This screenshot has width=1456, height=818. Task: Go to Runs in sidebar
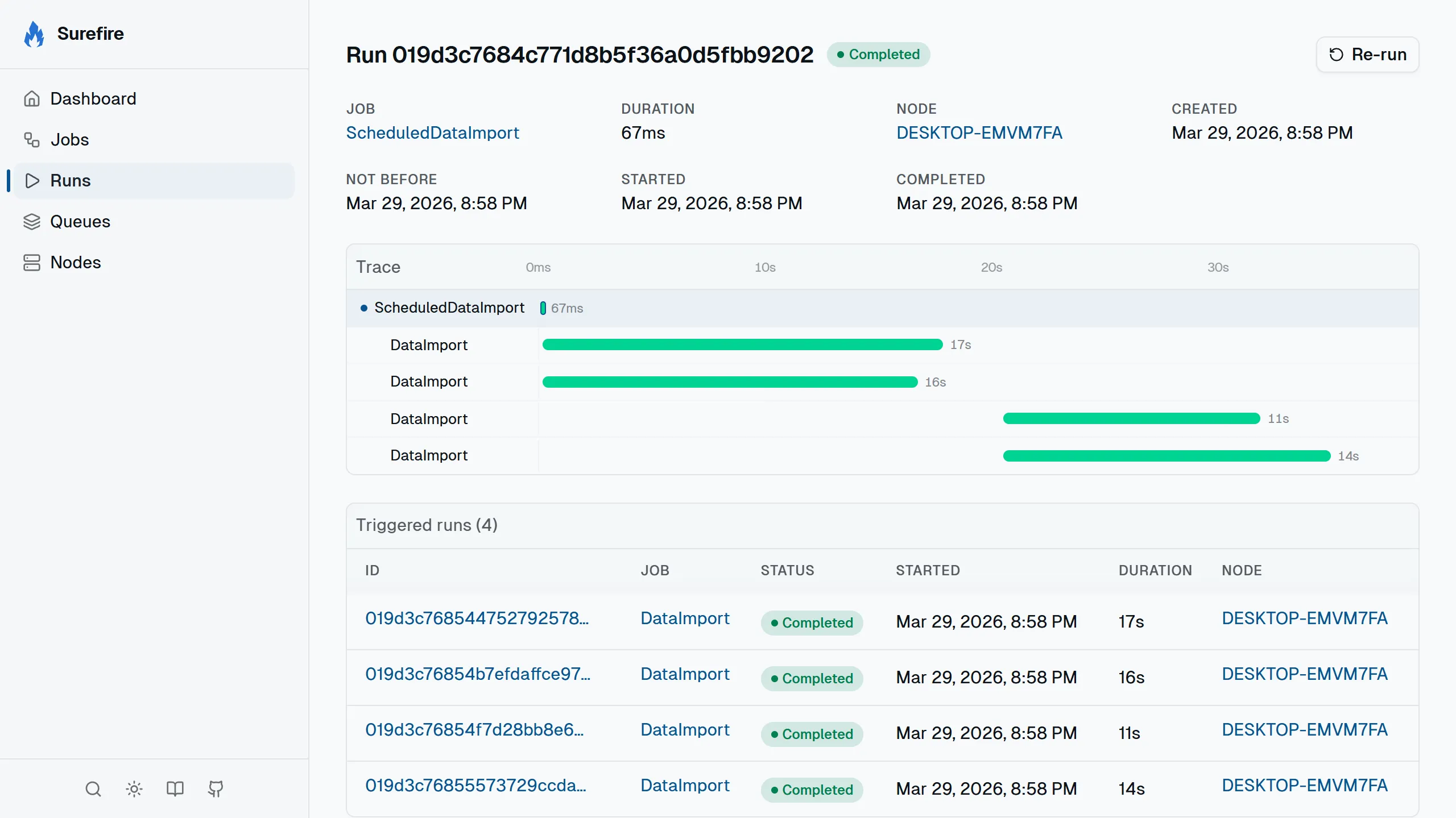point(71,181)
